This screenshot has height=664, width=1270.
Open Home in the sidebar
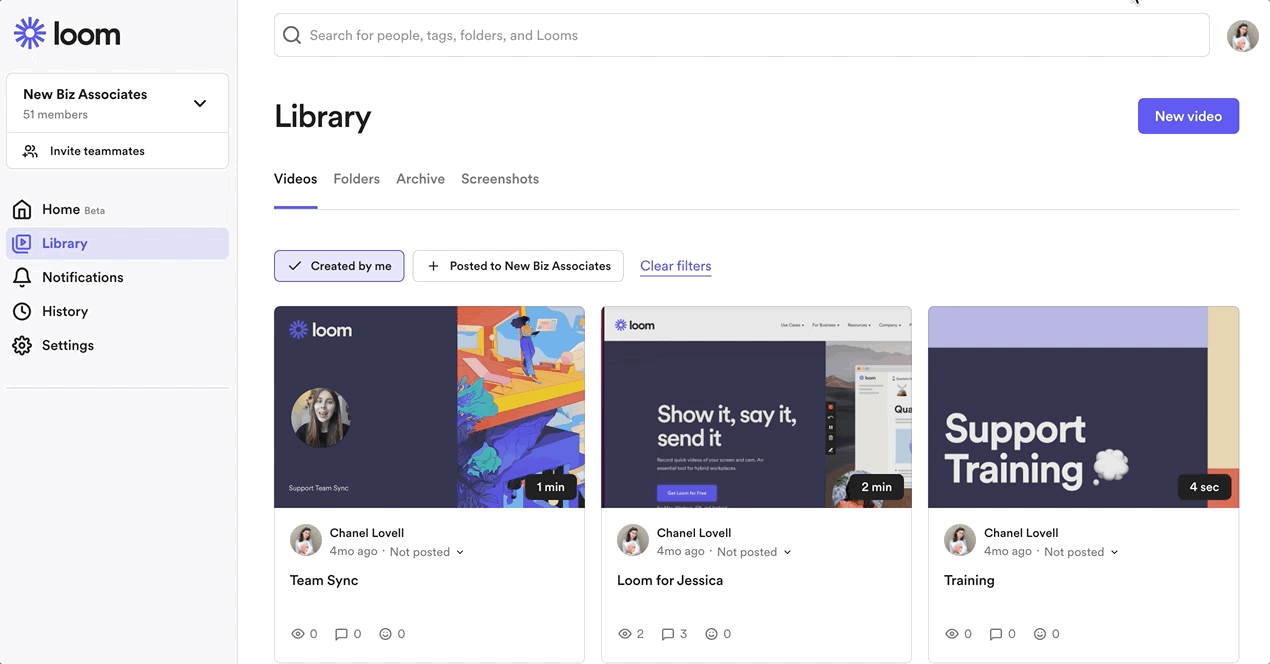click(117, 209)
